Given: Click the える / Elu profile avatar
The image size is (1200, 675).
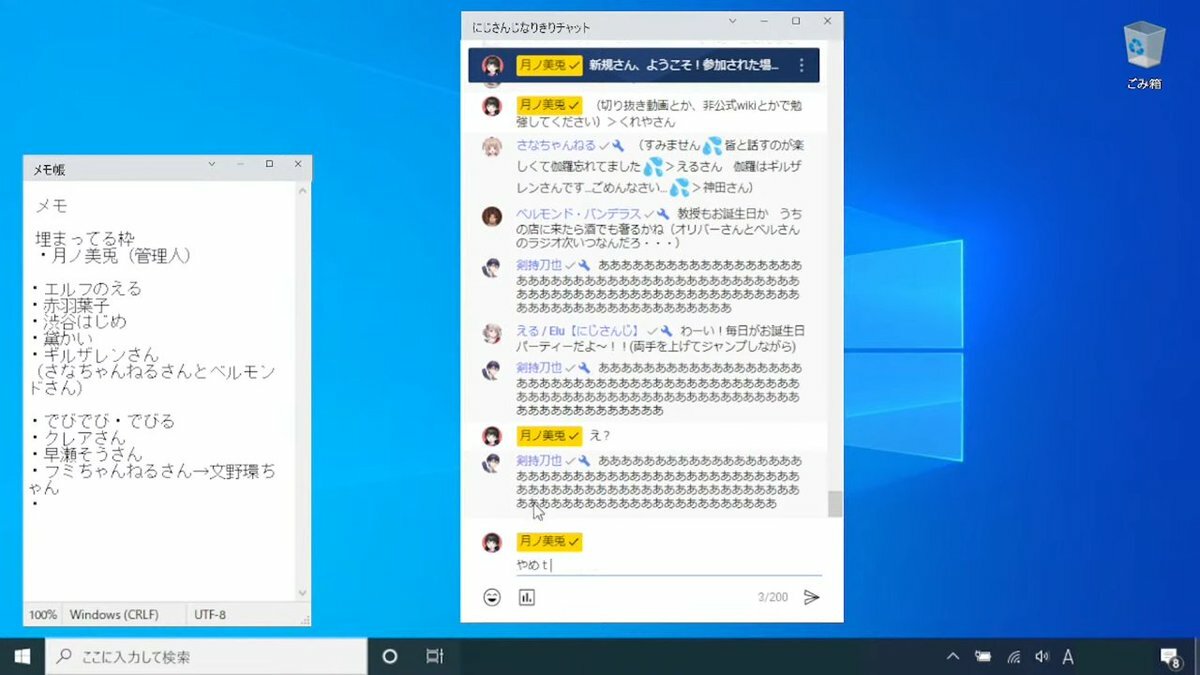Looking at the screenshot, I should click(492, 333).
